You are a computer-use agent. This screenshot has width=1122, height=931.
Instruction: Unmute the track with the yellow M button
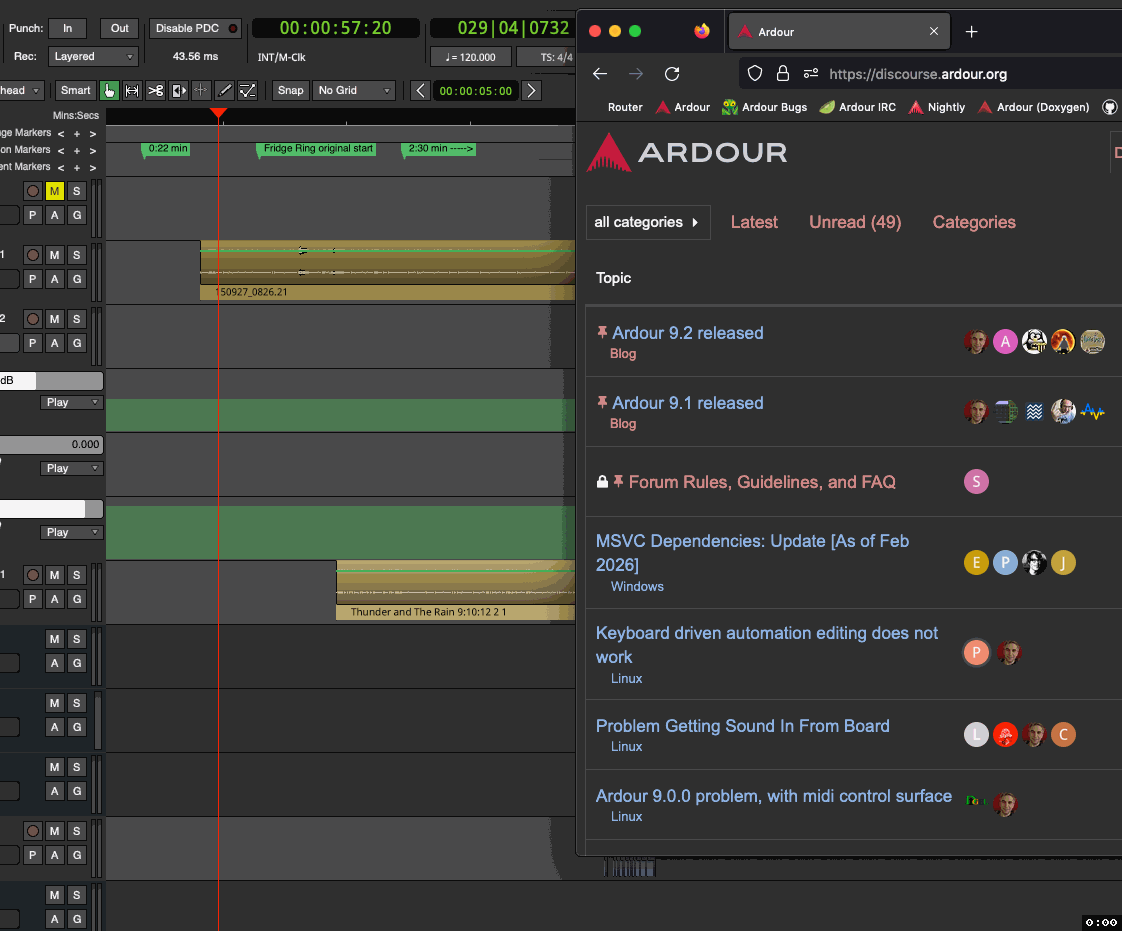pos(54,191)
